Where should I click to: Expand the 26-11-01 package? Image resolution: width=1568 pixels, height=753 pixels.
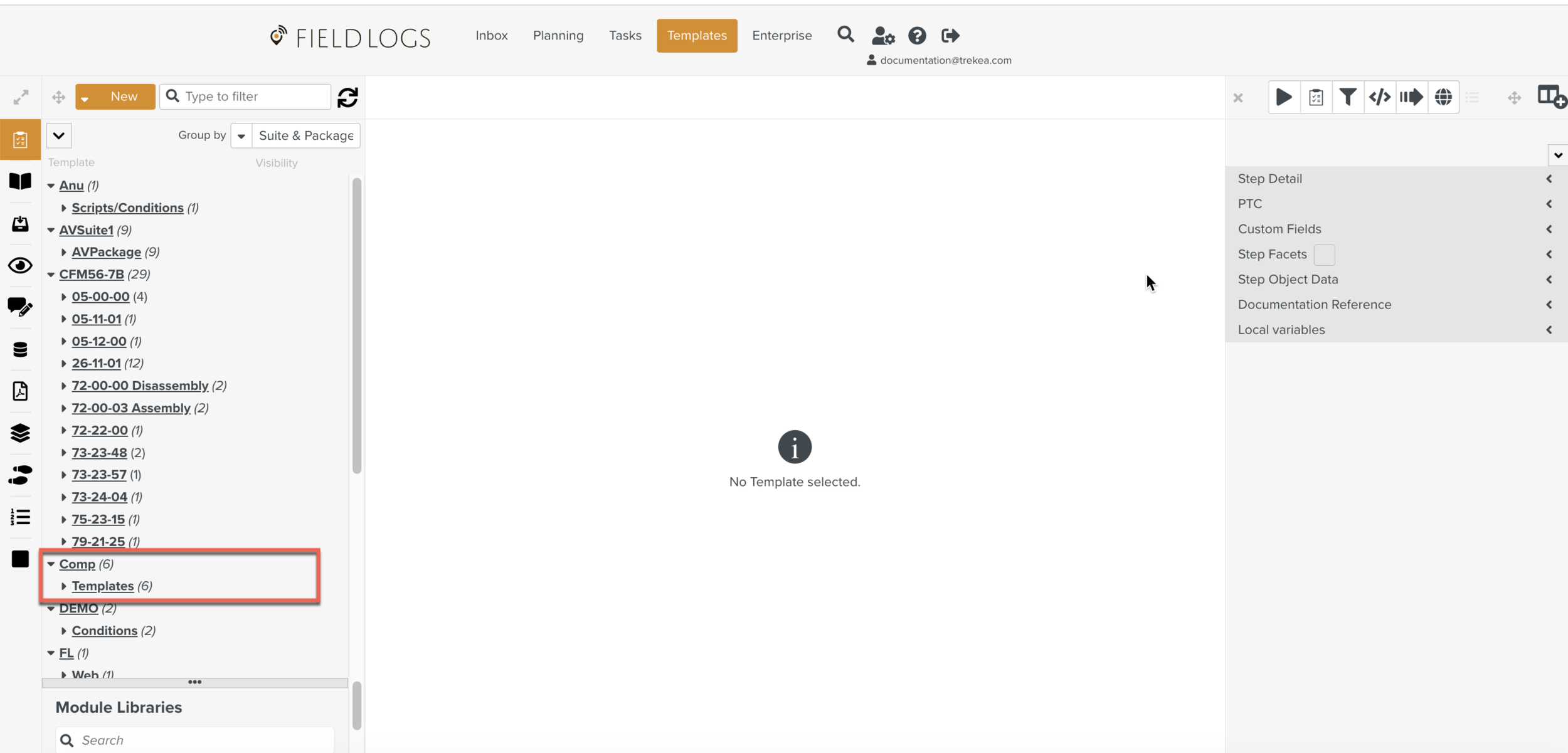(63, 364)
